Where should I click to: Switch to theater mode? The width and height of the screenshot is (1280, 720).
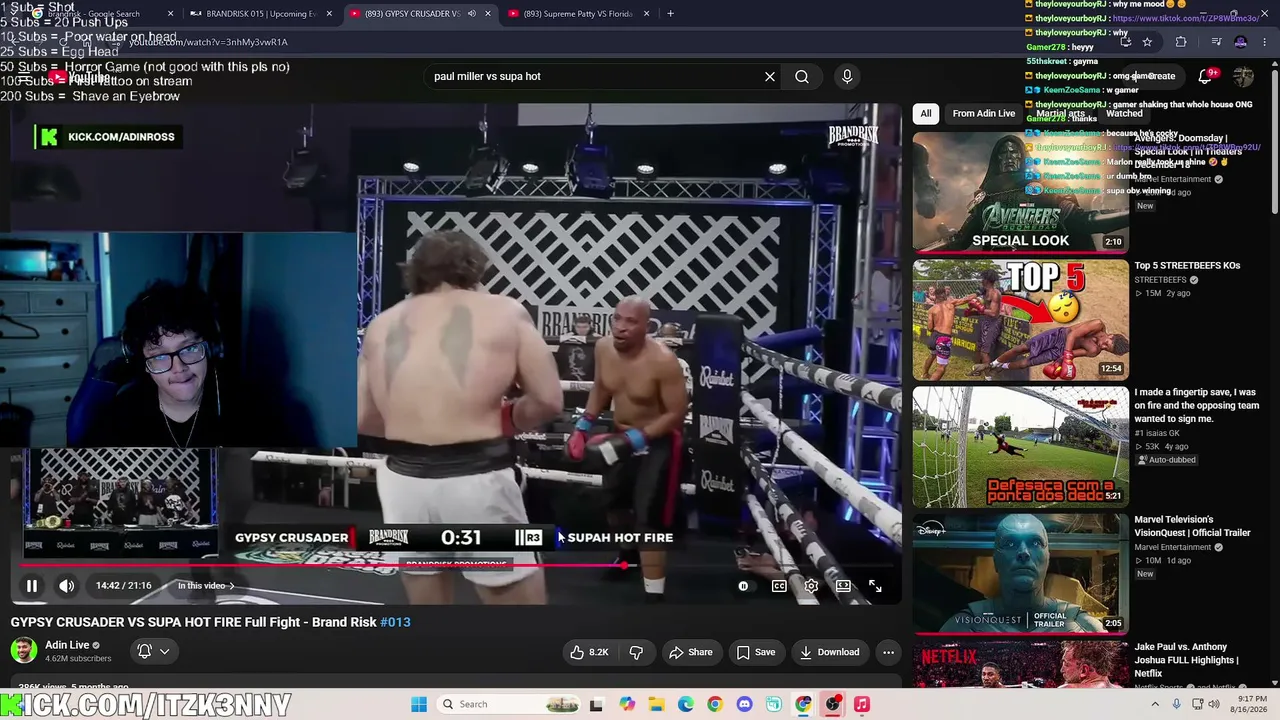pyautogui.click(x=843, y=586)
